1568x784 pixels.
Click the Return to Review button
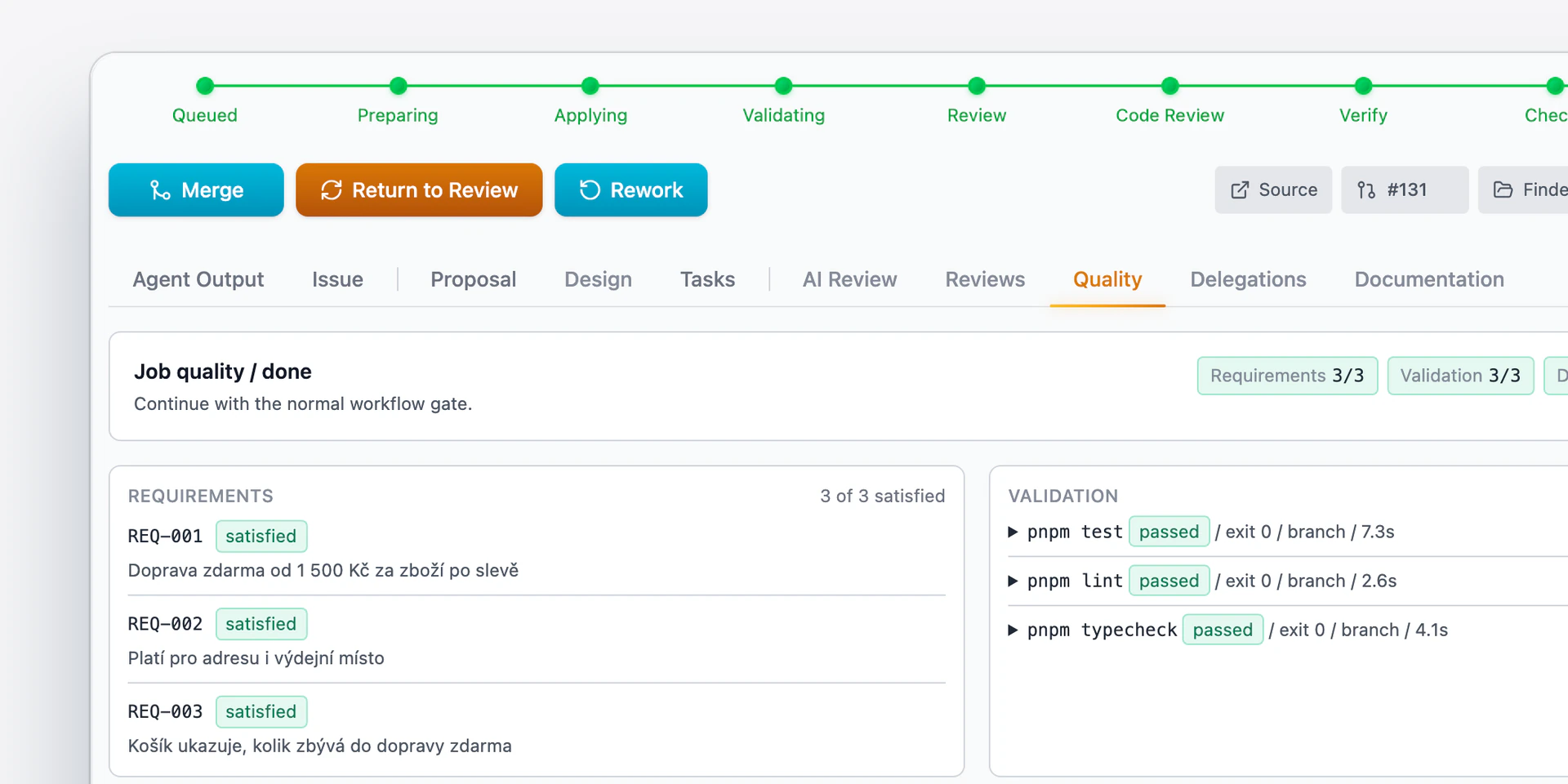(419, 190)
